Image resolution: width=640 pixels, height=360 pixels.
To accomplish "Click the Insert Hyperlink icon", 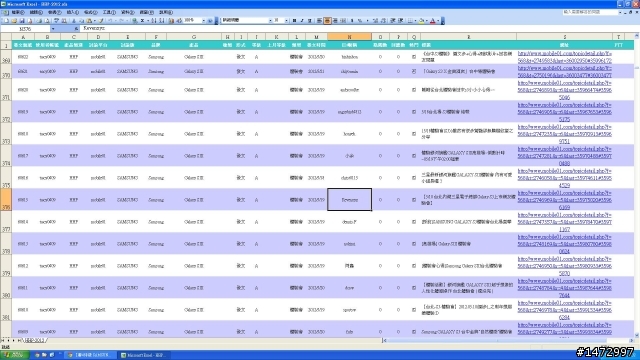I will (x=135, y=21).
